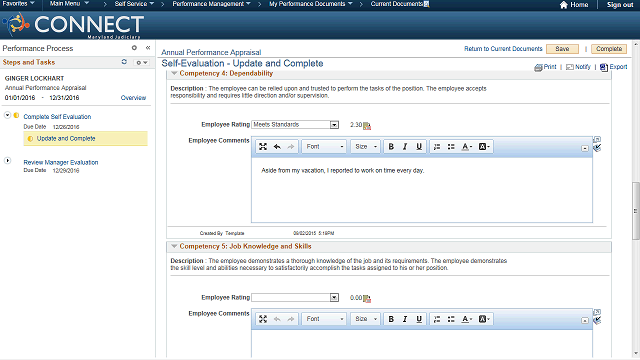Apply underline in Competency 4 comments editor
640x360 pixels.
(x=419, y=147)
